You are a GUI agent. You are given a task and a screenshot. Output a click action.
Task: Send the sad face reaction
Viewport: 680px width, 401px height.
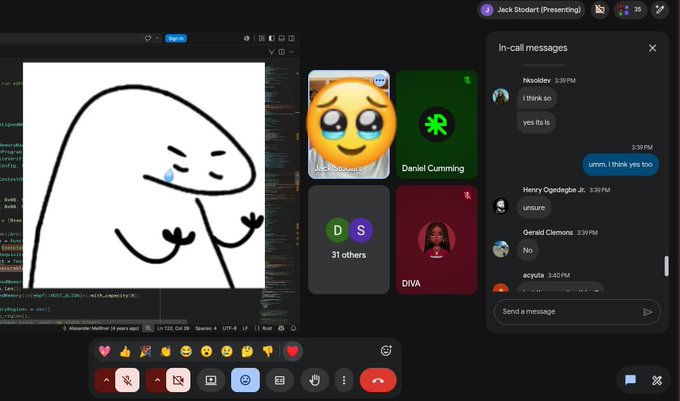[227, 351]
